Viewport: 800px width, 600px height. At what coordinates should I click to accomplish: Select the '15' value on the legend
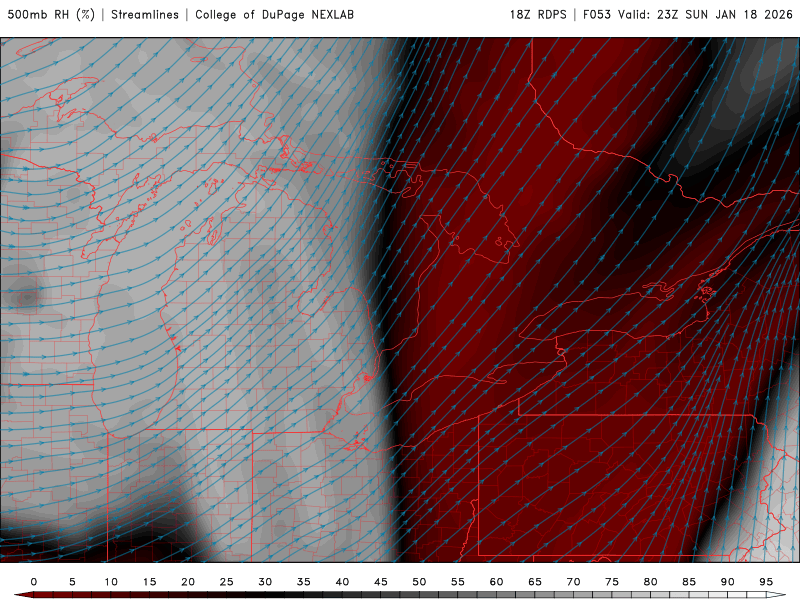(149, 582)
